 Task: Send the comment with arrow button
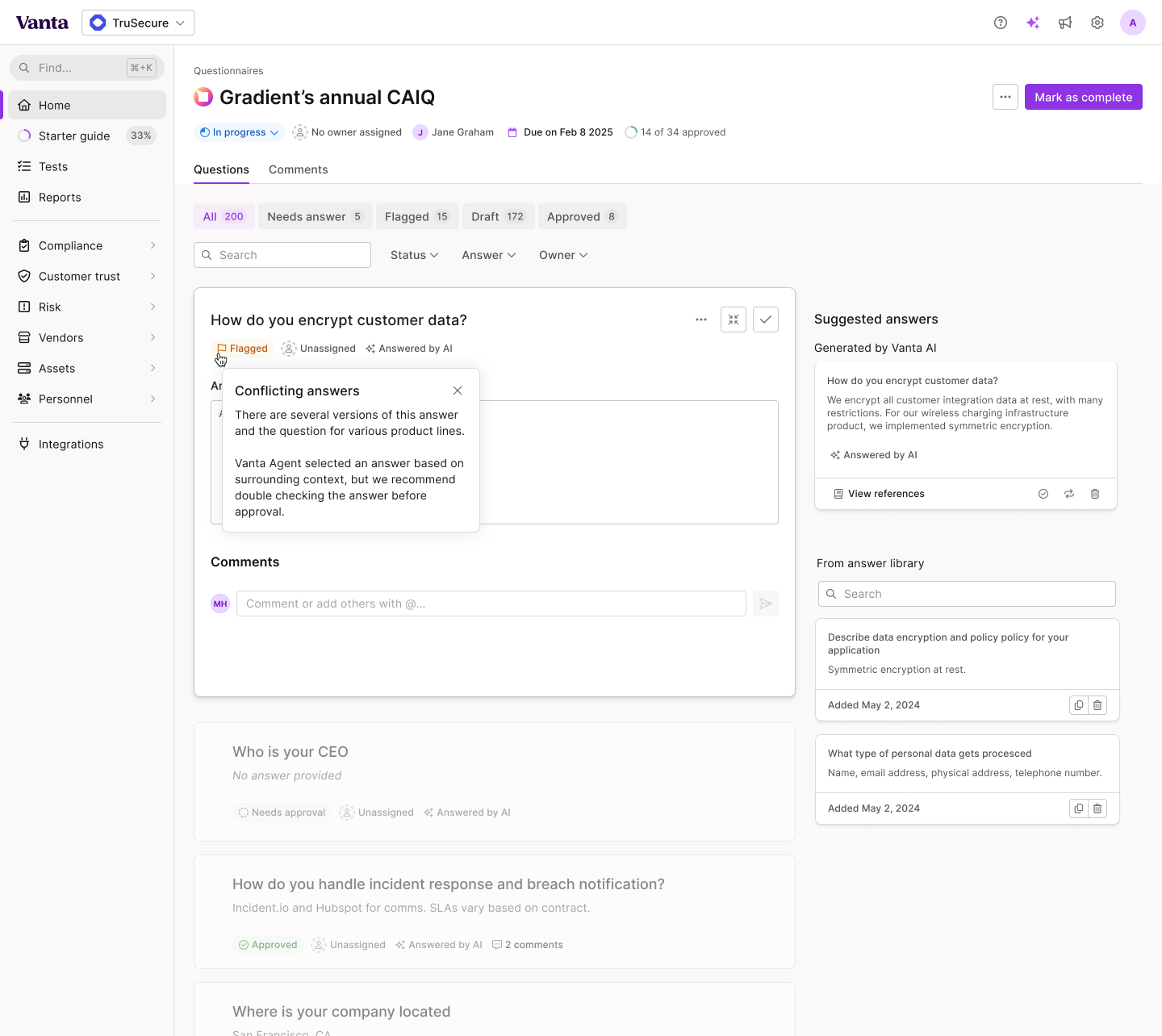pos(766,604)
